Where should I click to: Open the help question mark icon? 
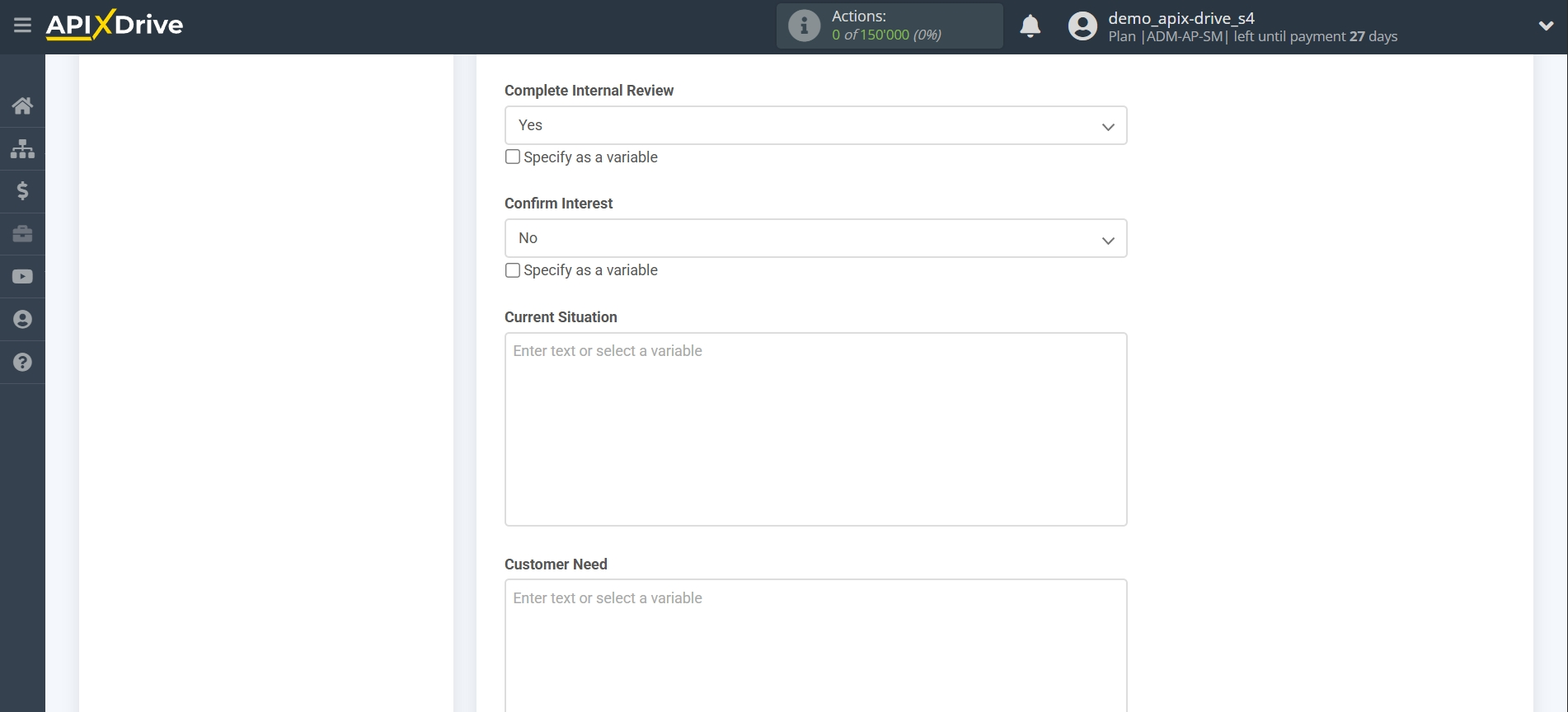pyautogui.click(x=22, y=363)
